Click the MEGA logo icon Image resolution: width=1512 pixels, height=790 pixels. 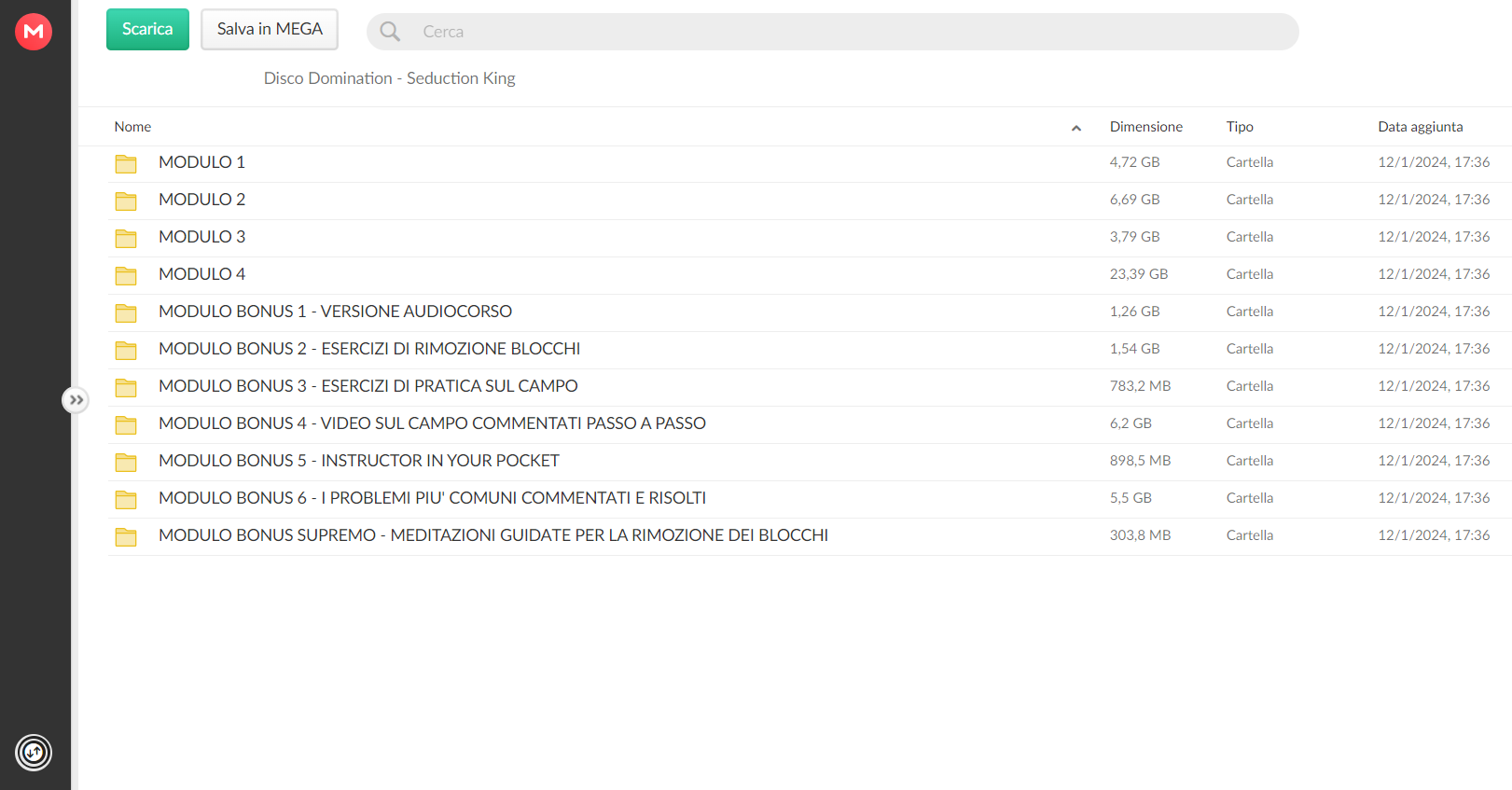(x=34, y=32)
